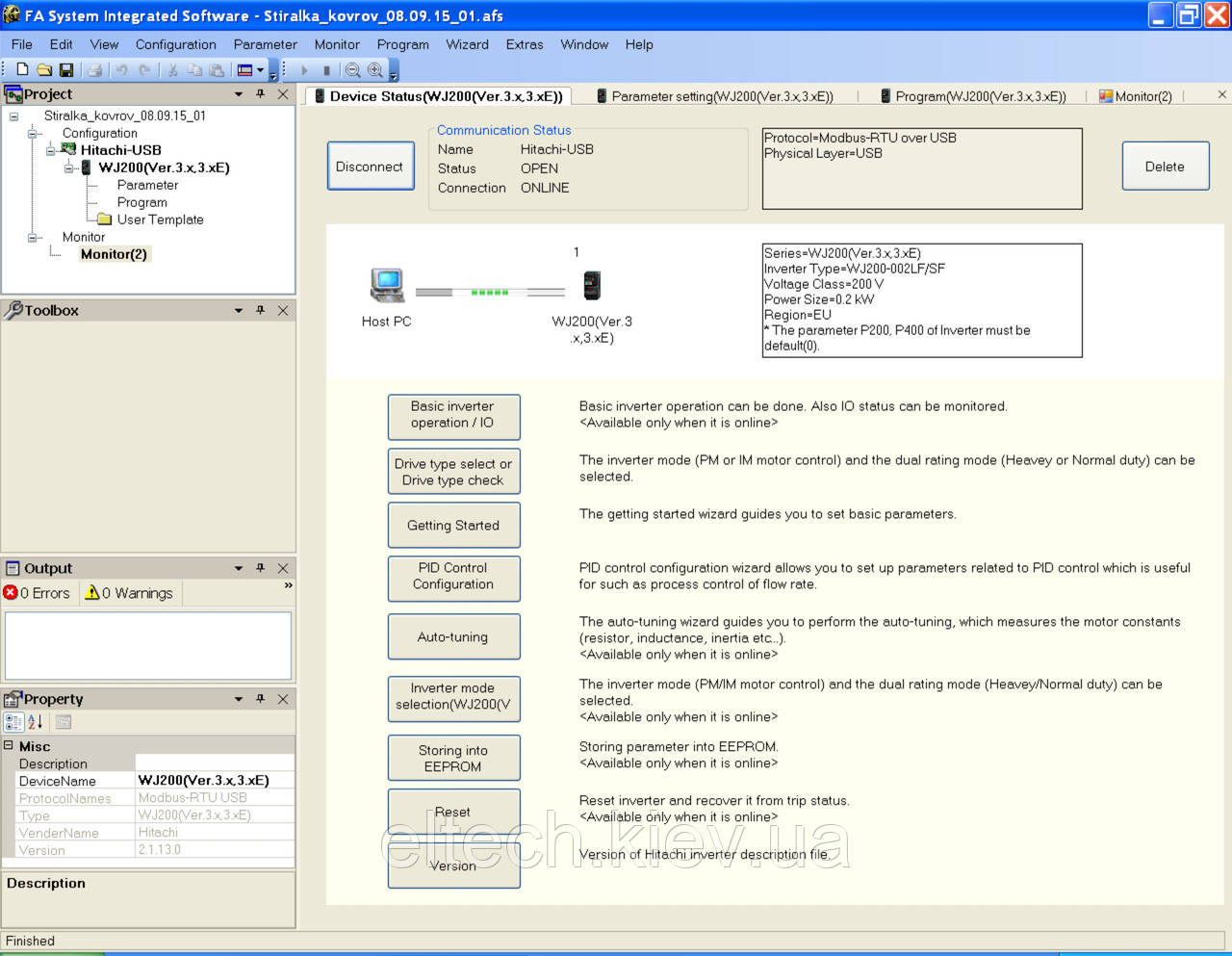Click the Zoom In magnifier icon
The image size is (1232, 956).
(375, 69)
